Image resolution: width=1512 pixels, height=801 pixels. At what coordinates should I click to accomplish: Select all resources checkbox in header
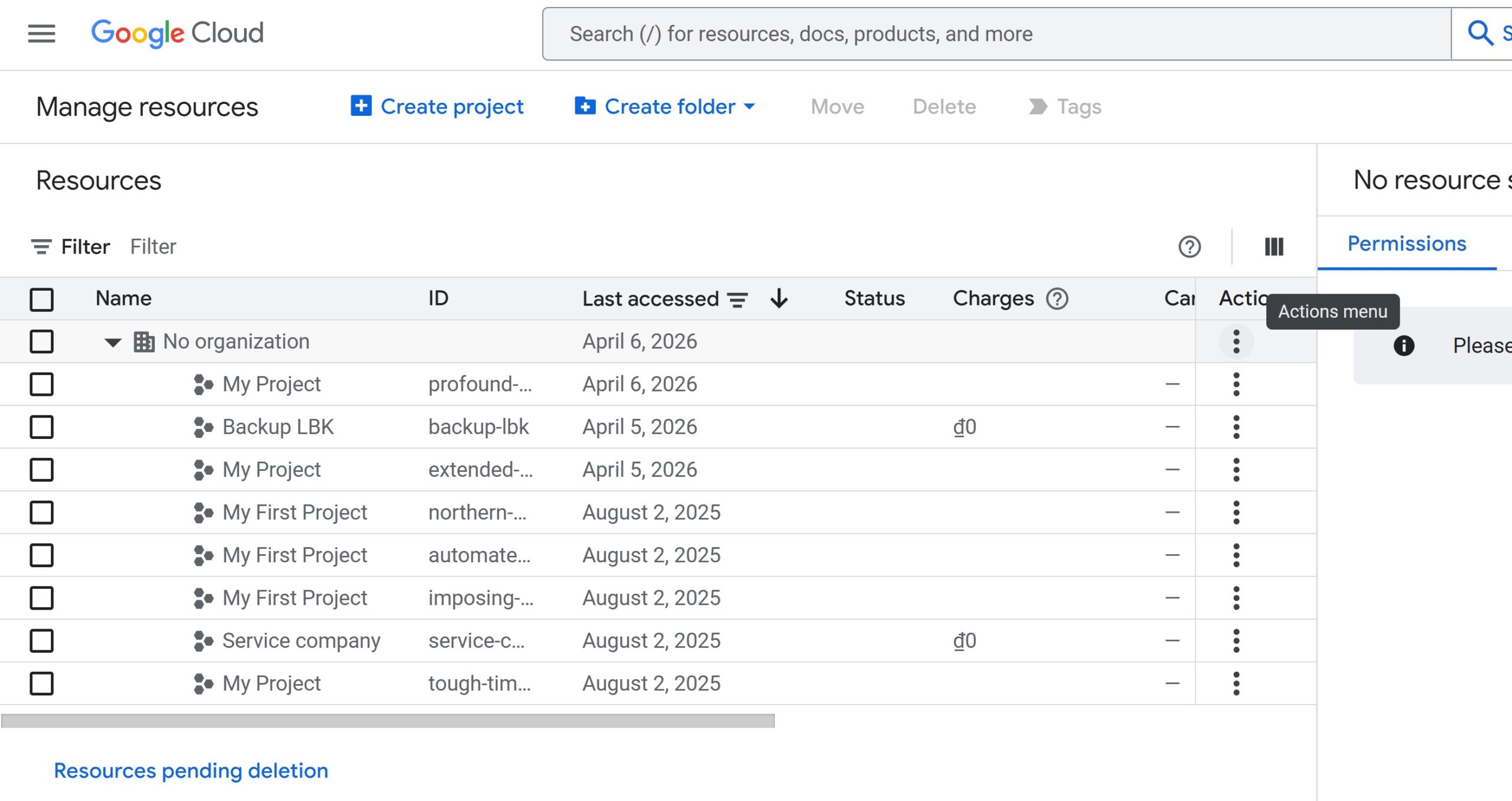(41, 299)
